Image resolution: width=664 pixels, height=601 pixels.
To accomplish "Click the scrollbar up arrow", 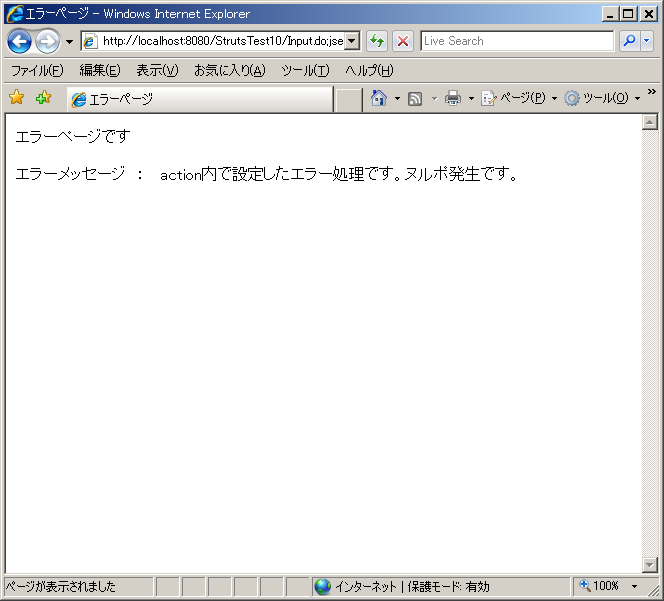I will coord(650,122).
